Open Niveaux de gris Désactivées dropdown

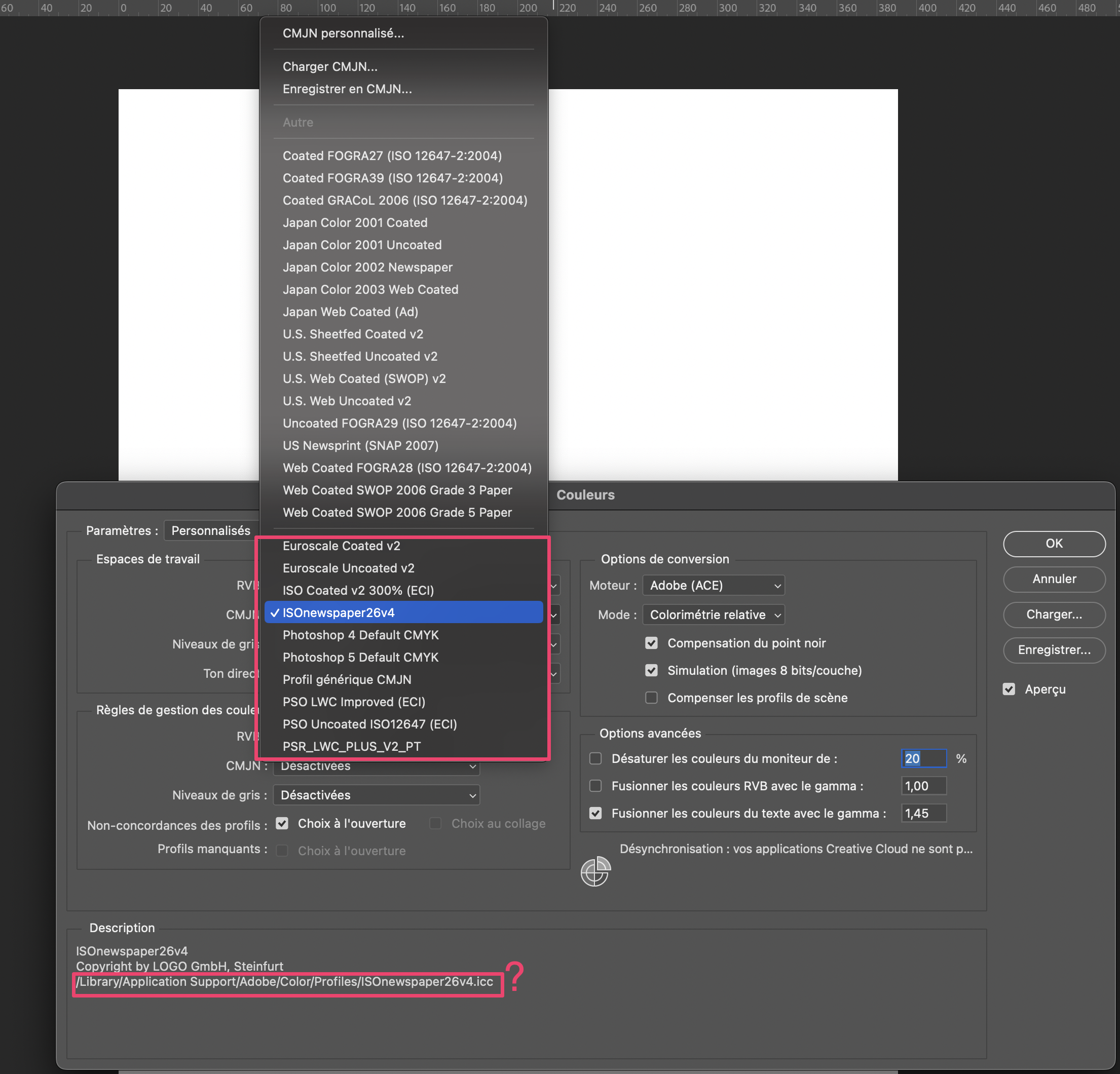pyautogui.click(x=376, y=795)
